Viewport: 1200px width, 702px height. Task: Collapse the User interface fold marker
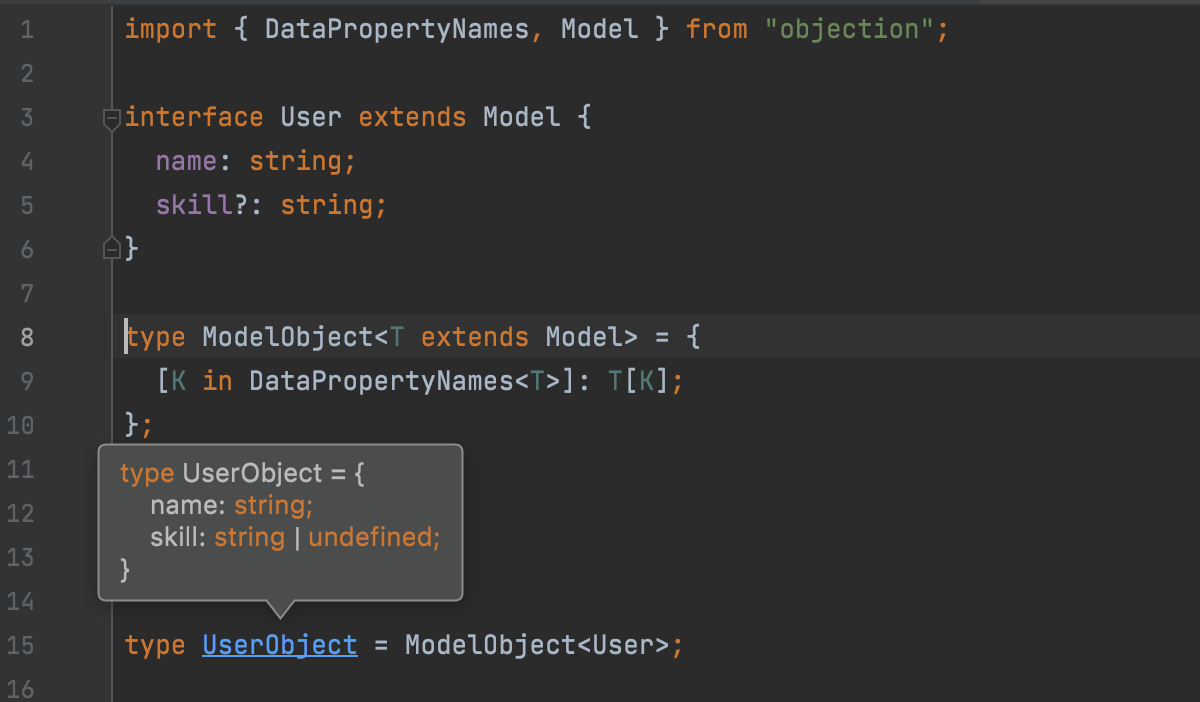tap(112, 118)
